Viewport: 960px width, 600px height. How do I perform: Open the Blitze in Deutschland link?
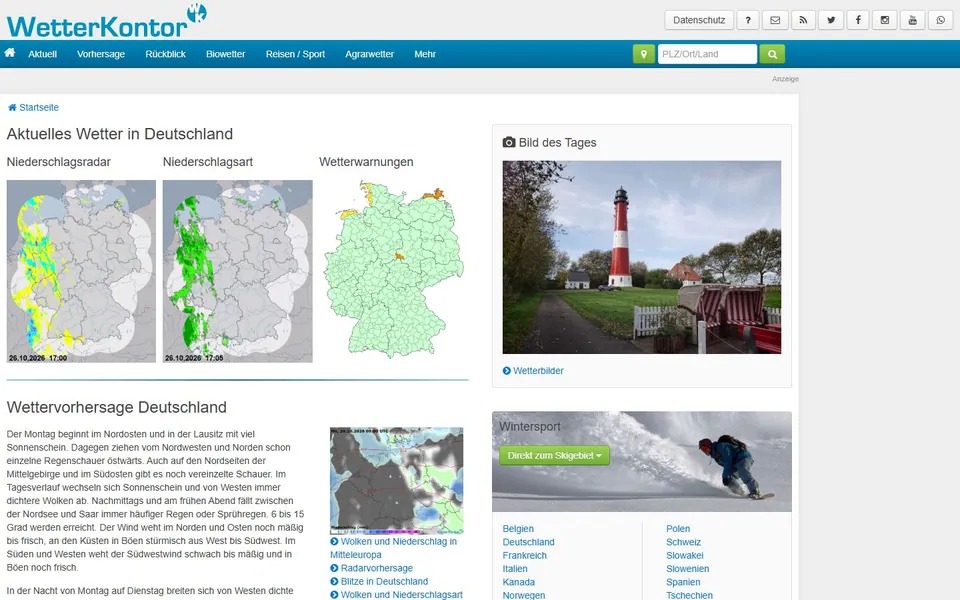coord(379,582)
